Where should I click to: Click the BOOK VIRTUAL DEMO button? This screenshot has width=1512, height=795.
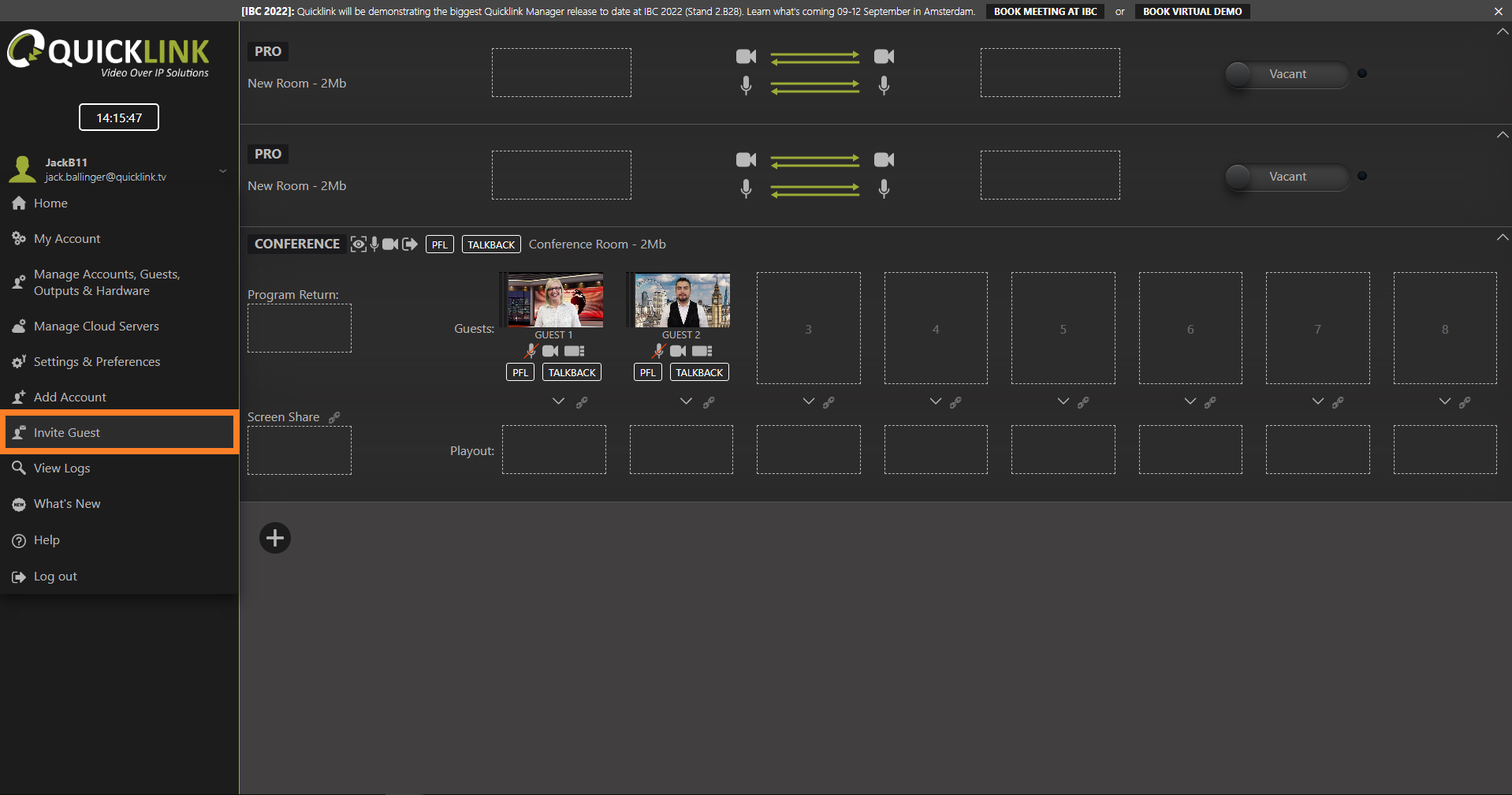1192,12
